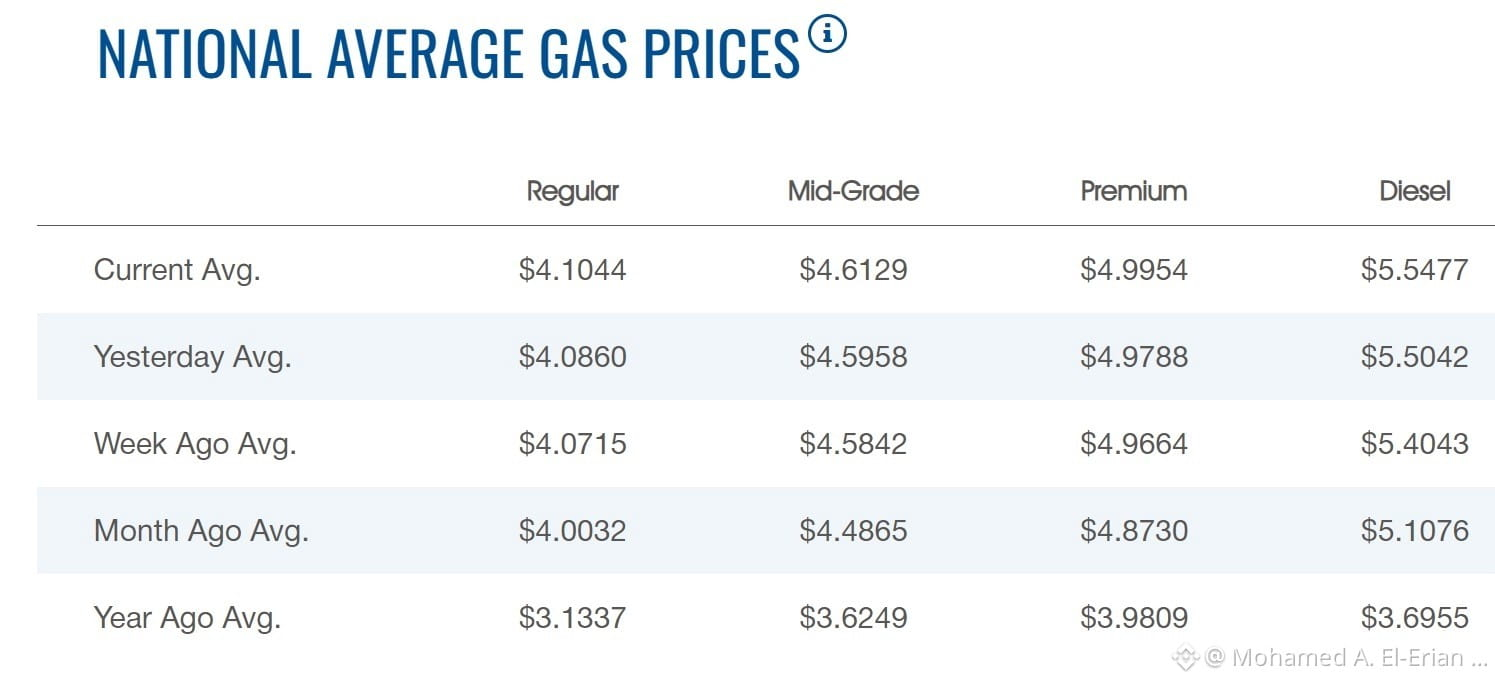This screenshot has width=1495, height=682.
Task: Select current premium price $4.9954
Action: (x=1134, y=270)
